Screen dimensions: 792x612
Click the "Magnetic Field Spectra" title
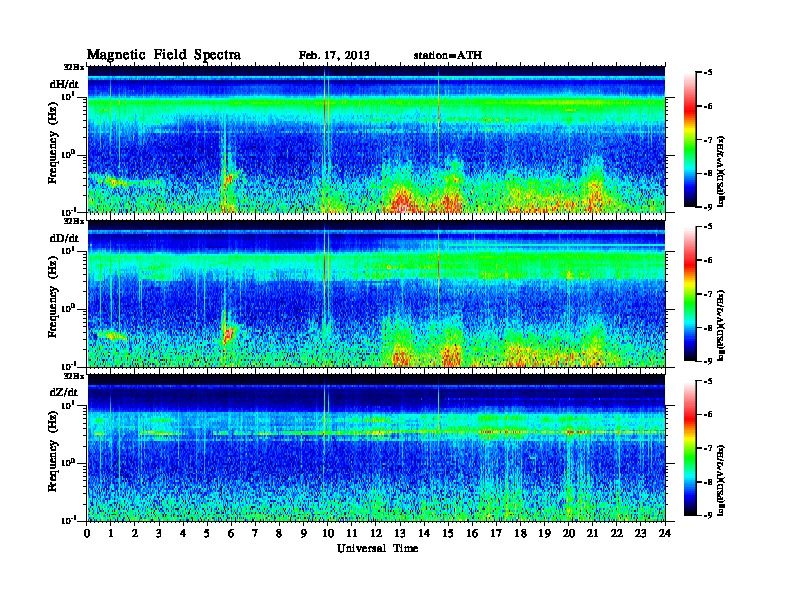coord(164,55)
